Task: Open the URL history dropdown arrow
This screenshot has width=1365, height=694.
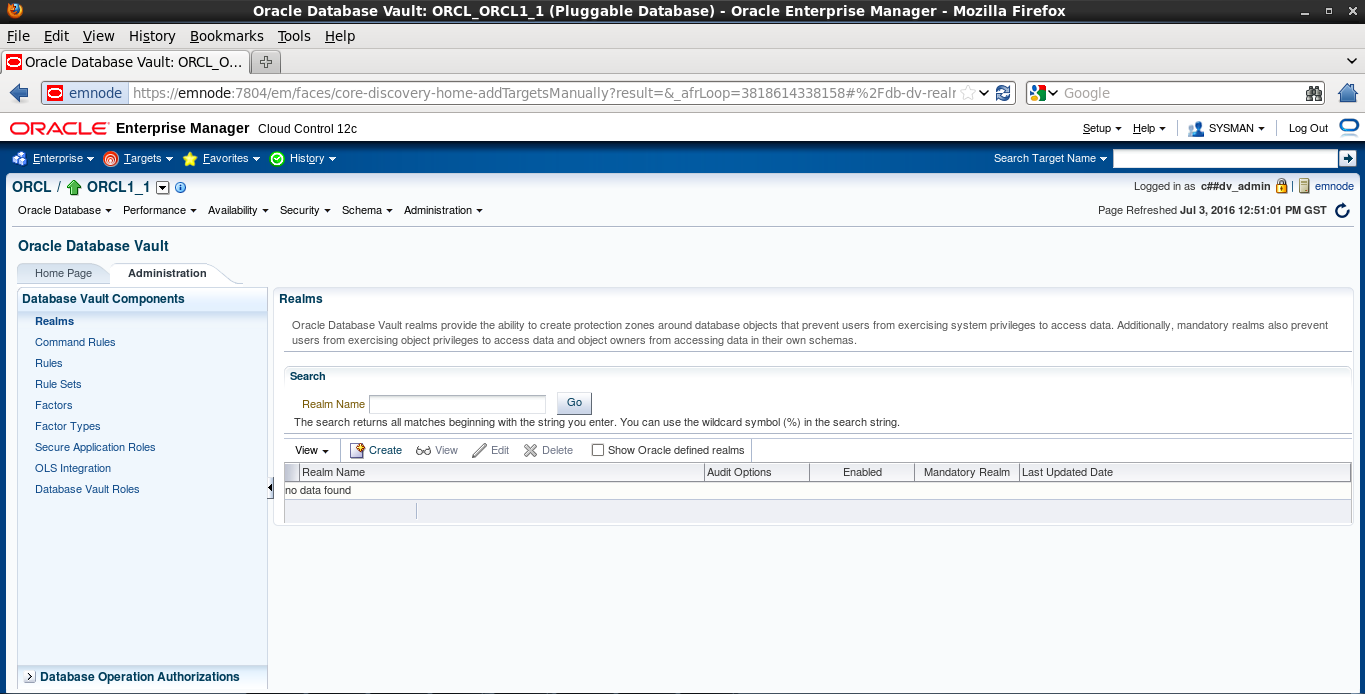Action: click(x=985, y=93)
